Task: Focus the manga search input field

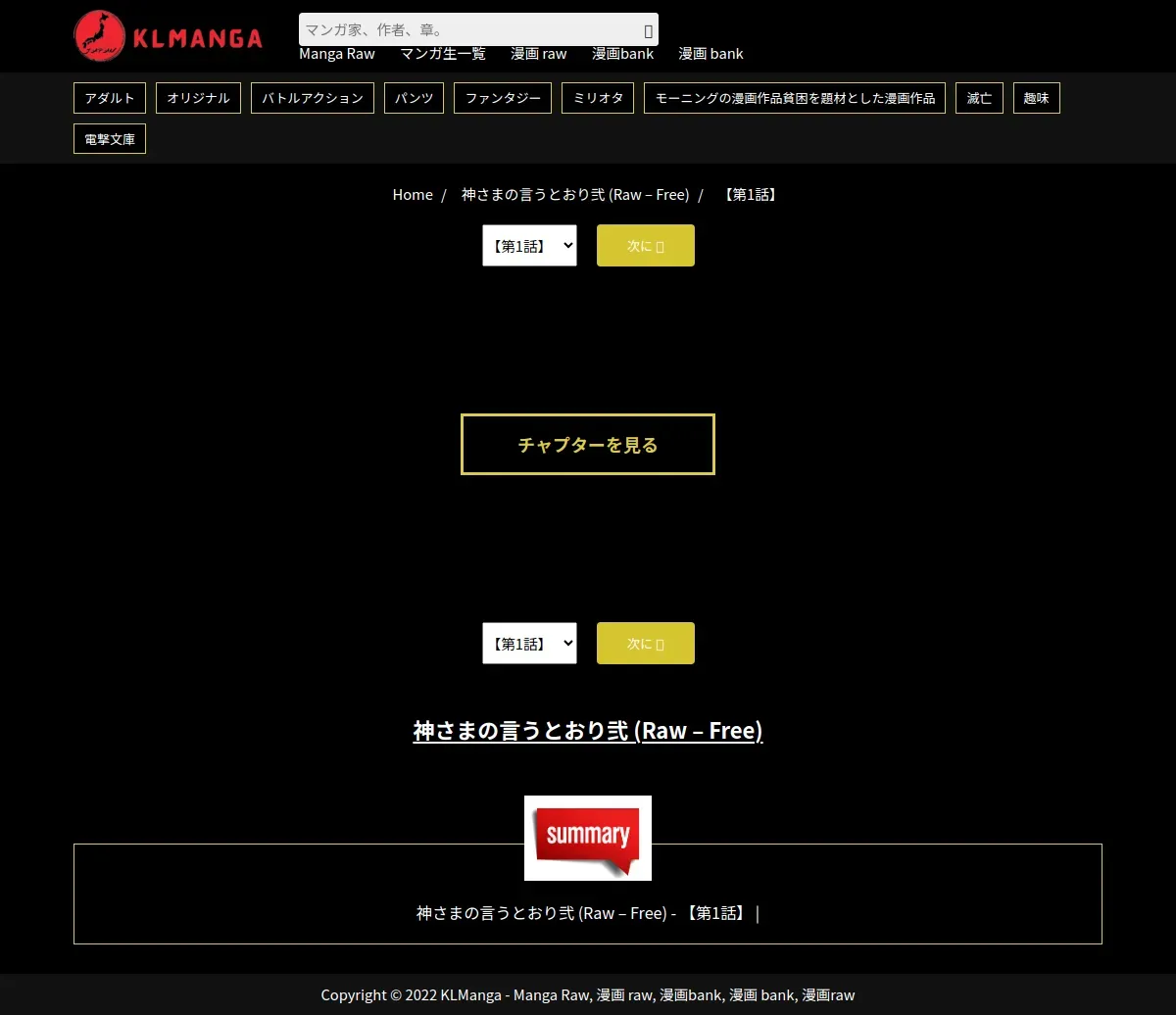Action: [478, 29]
